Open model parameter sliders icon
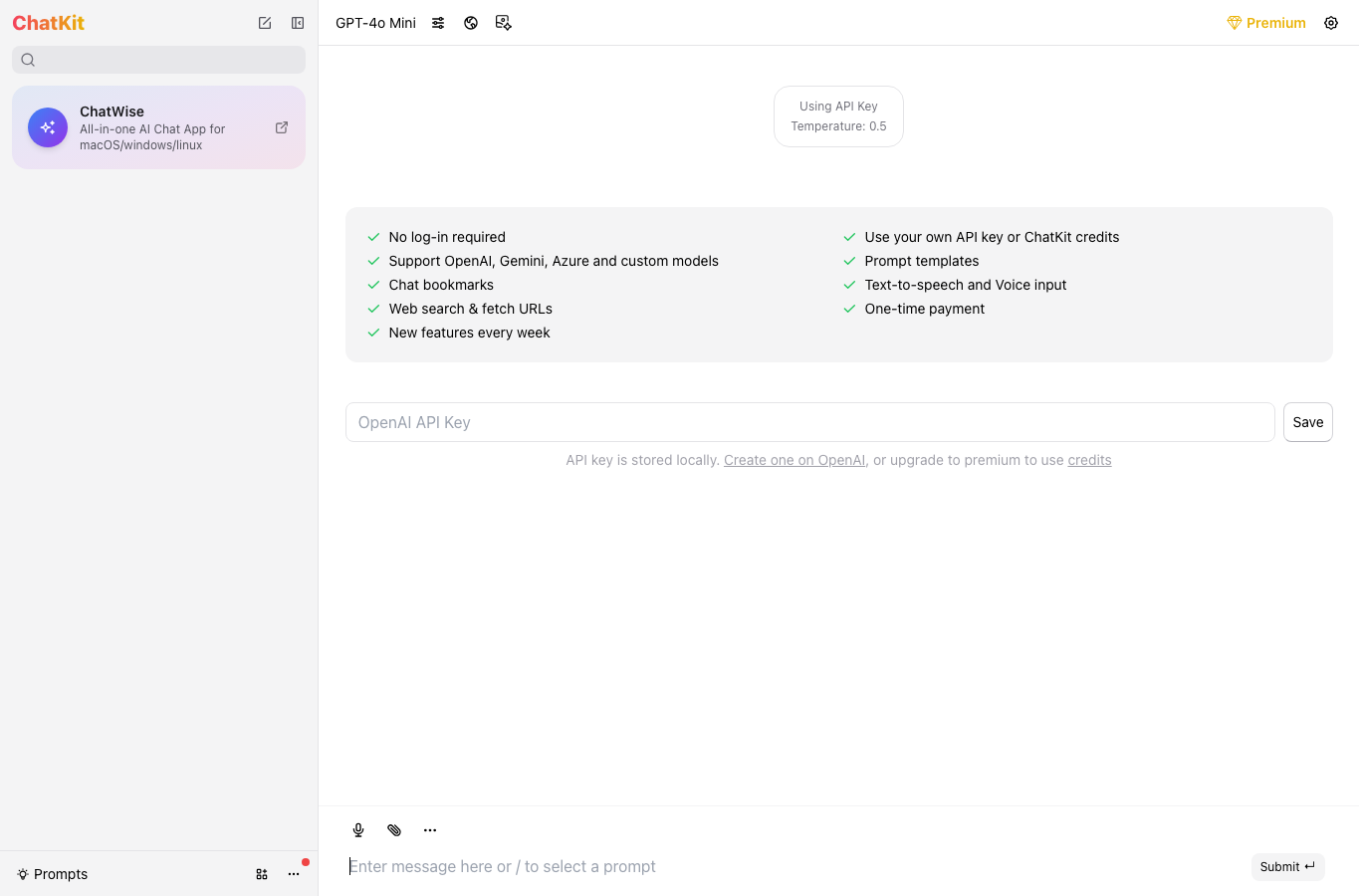 click(x=438, y=23)
